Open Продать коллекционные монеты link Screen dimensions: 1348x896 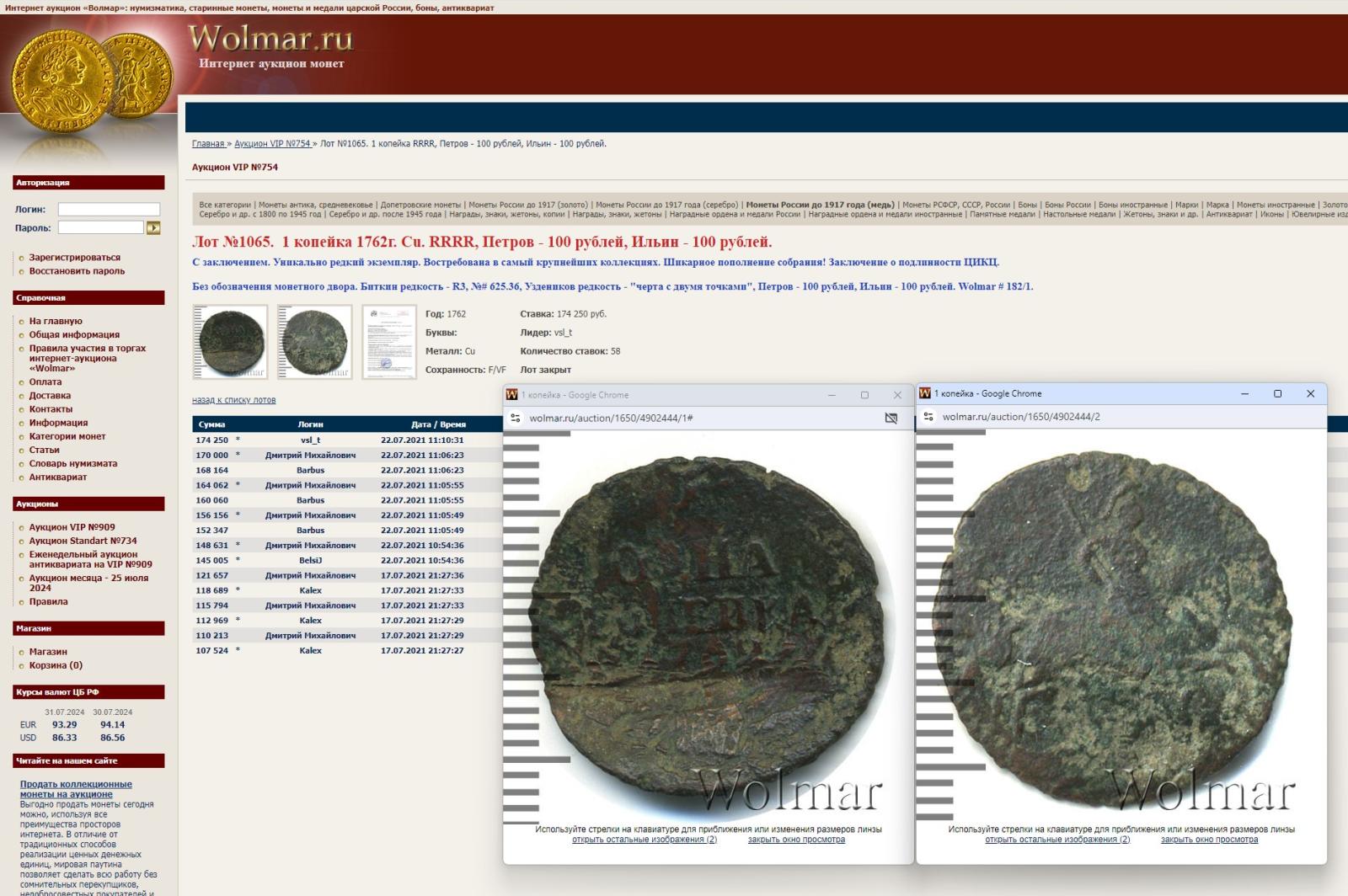pyautogui.click(x=76, y=789)
